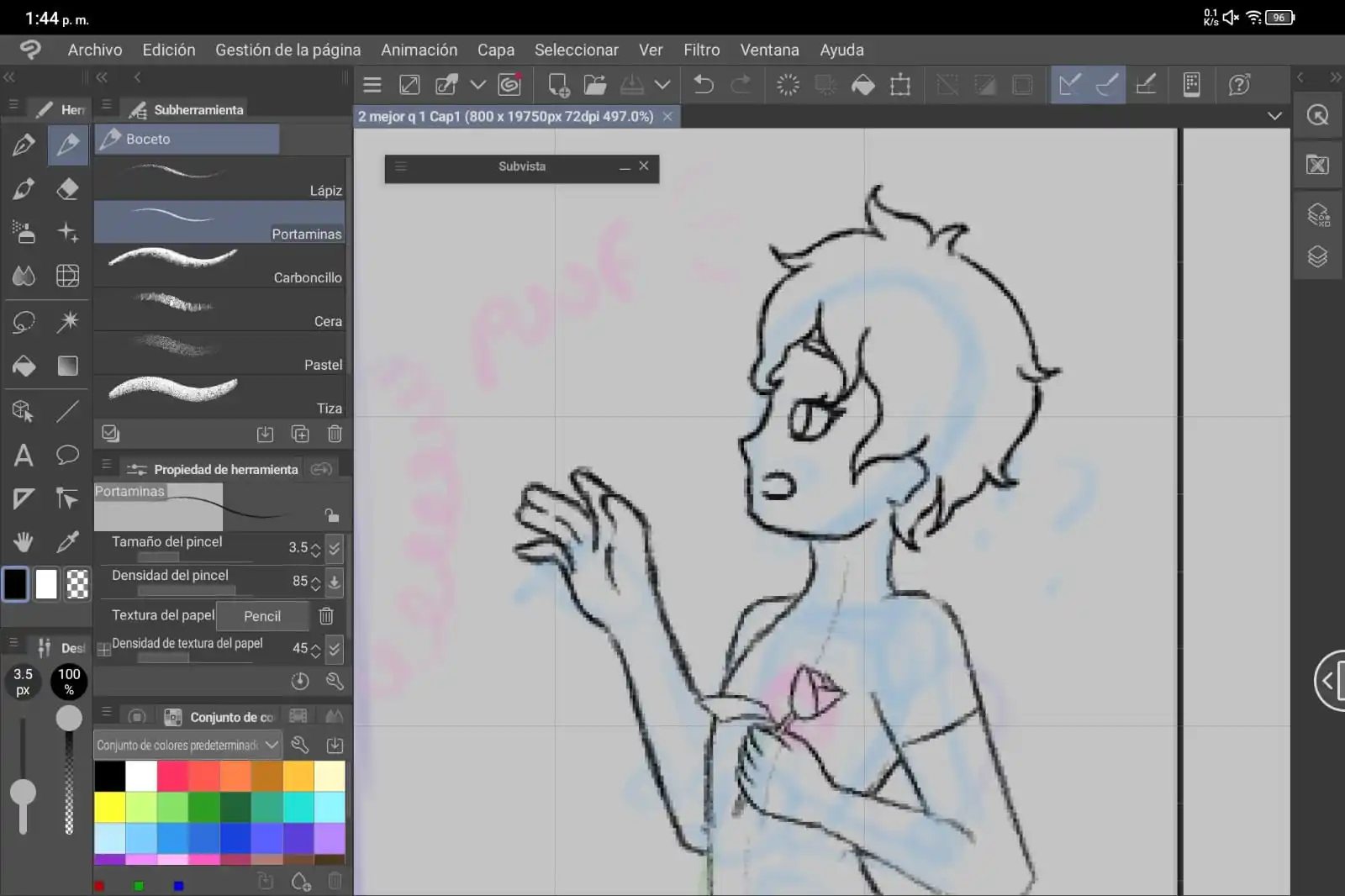Open the color set dropdown list
The height and width of the screenshot is (896, 1345).
point(187,745)
